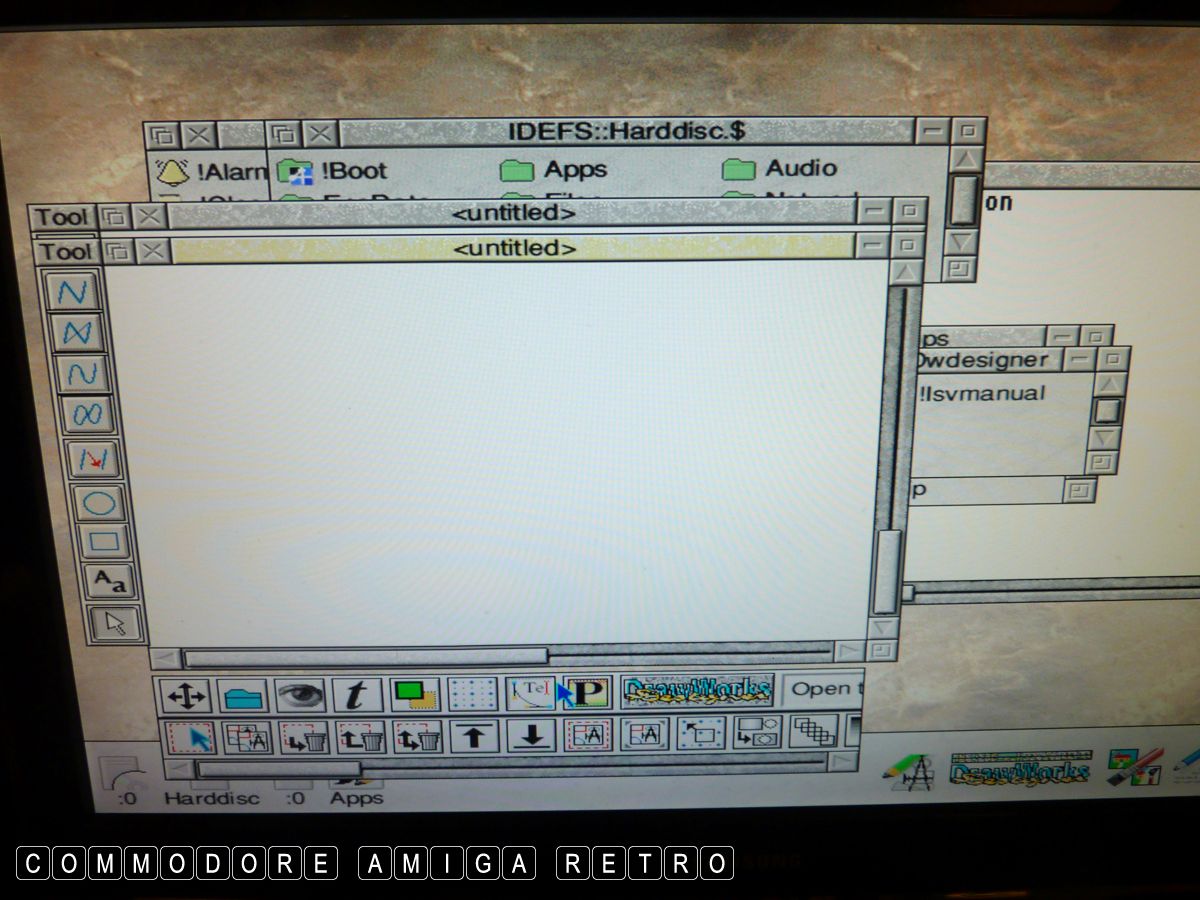Open the Audio folder
The width and height of the screenshot is (1200, 900).
point(779,169)
